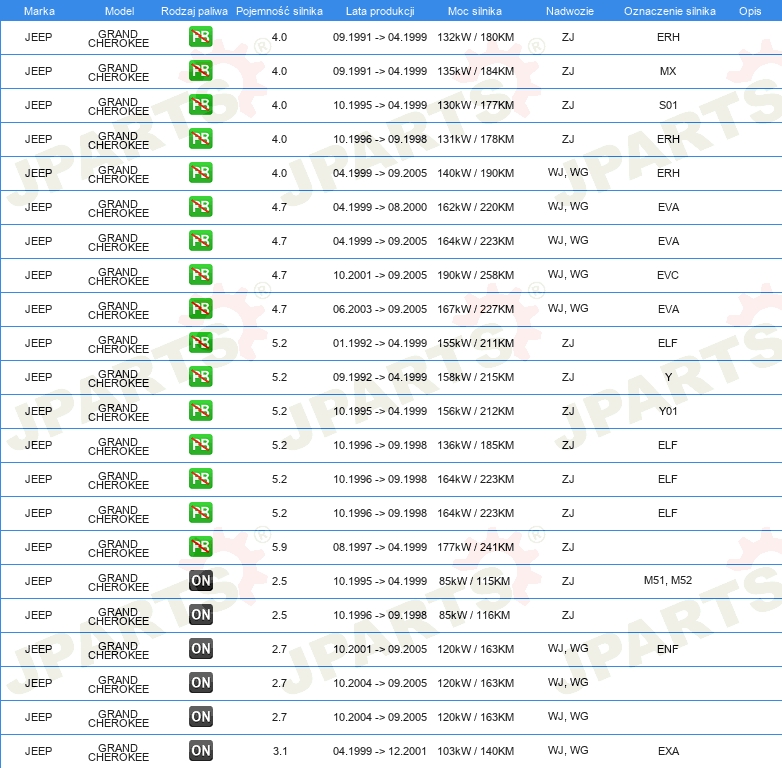The width and height of the screenshot is (782, 768).
Task: Click the Rodzaj paliwa column header
Action: point(193,10)
